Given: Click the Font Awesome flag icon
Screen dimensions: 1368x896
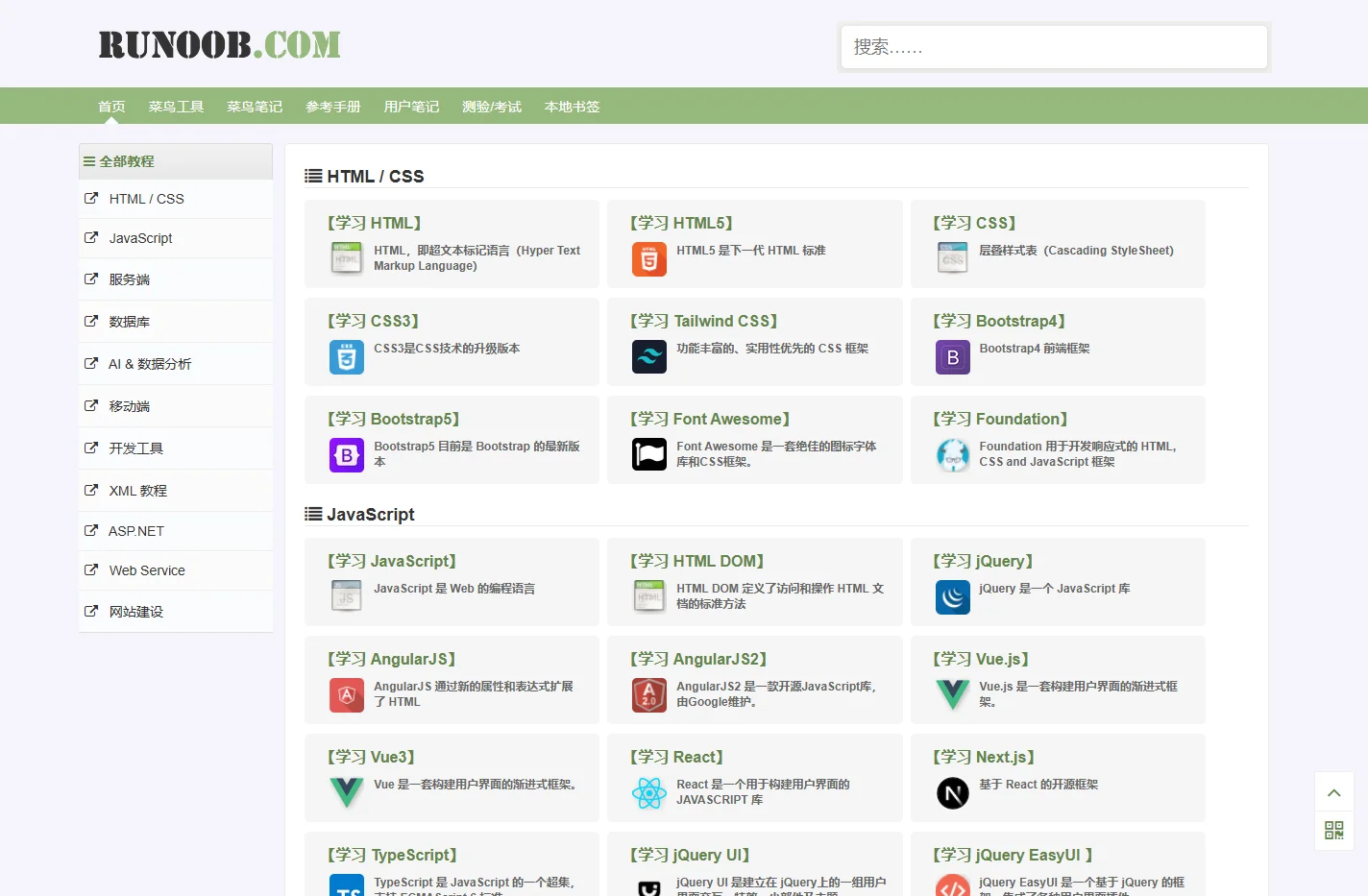Looking at the screenshot, I should [648, 455].
